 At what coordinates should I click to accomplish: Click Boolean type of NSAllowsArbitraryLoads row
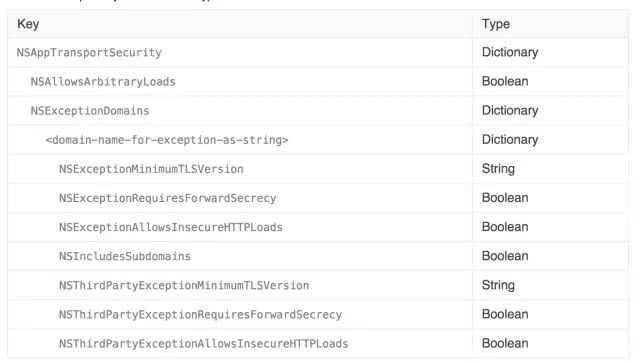505,81
